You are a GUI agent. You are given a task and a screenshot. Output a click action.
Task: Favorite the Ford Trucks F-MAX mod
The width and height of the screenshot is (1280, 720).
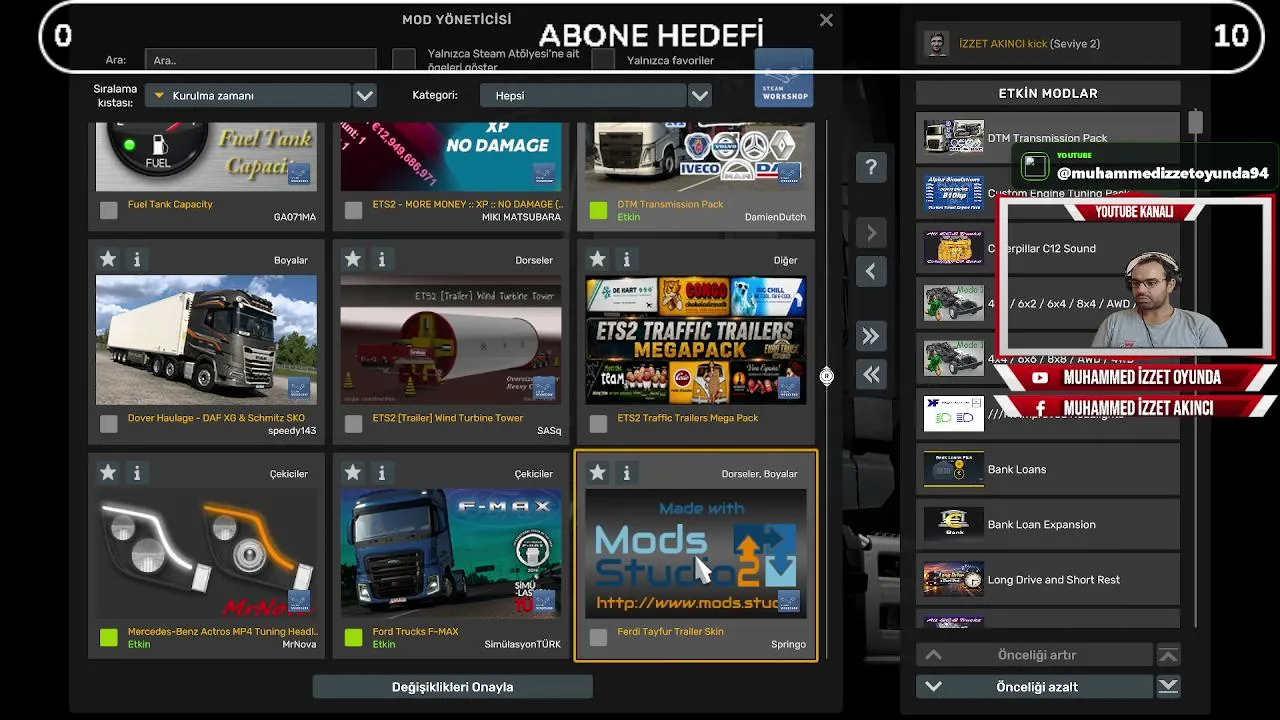pyautogui.click(x=353, y=473)
